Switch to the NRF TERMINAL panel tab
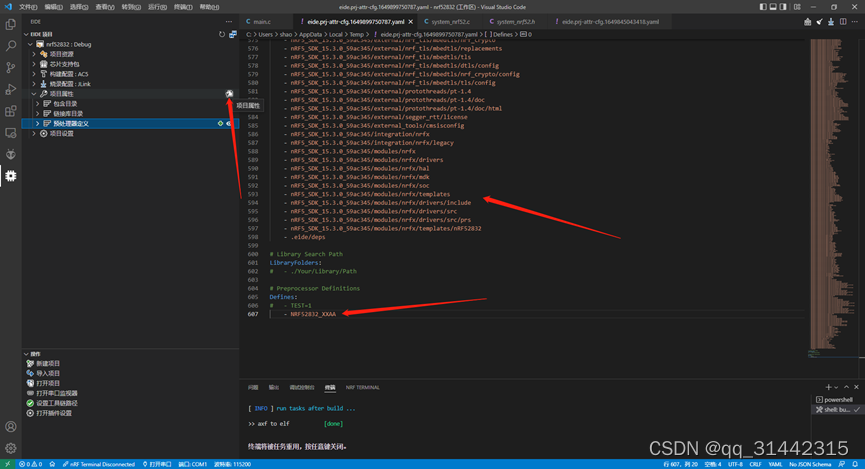The width and height of the screenshot is (865, 469). point(362,387)
